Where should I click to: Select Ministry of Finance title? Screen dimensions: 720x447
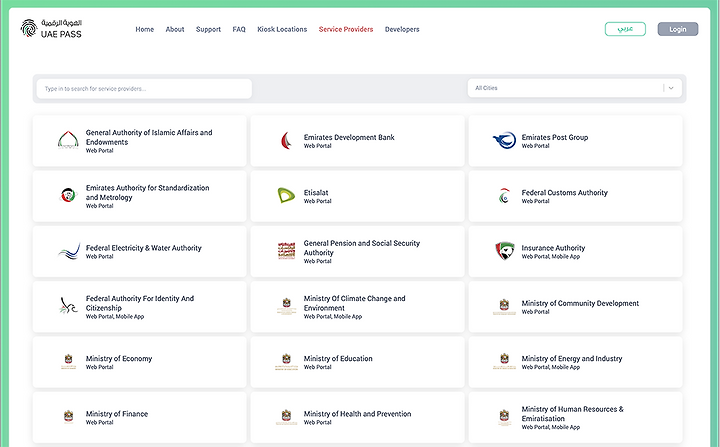pyautogui.click(x=117, y=413)
